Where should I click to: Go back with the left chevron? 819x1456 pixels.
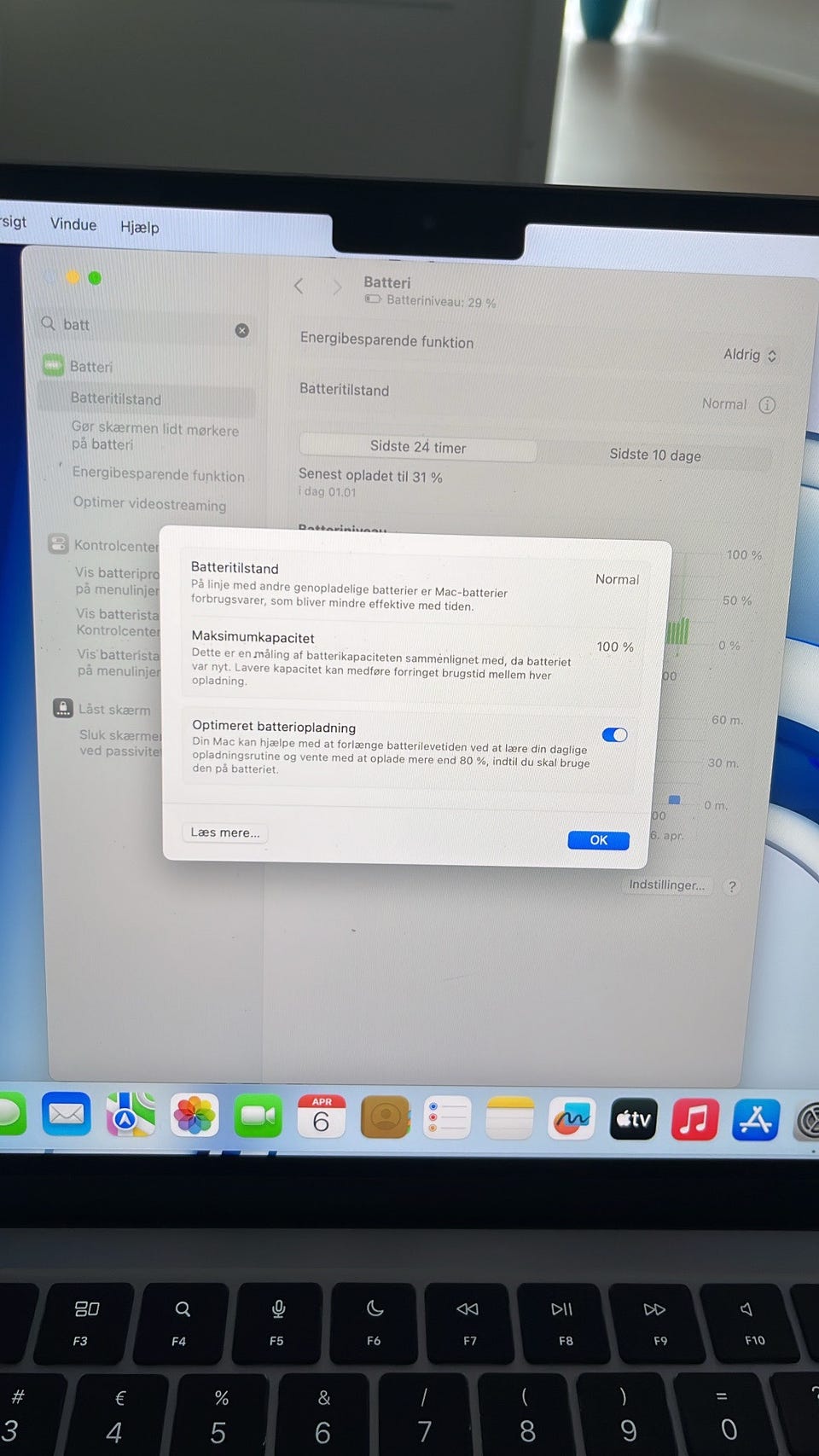tap(299, 286)
